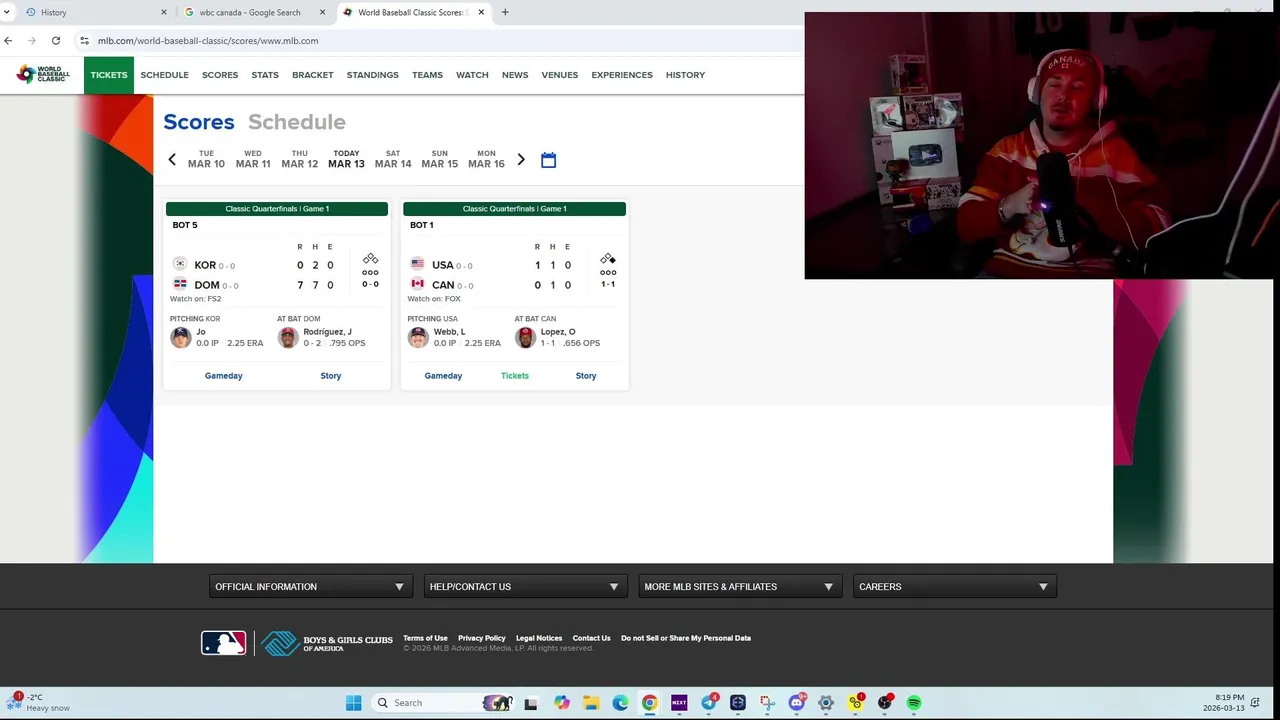Click the taskbar clock showing 8:19 PM
1280x720 pixels.
1225,702
